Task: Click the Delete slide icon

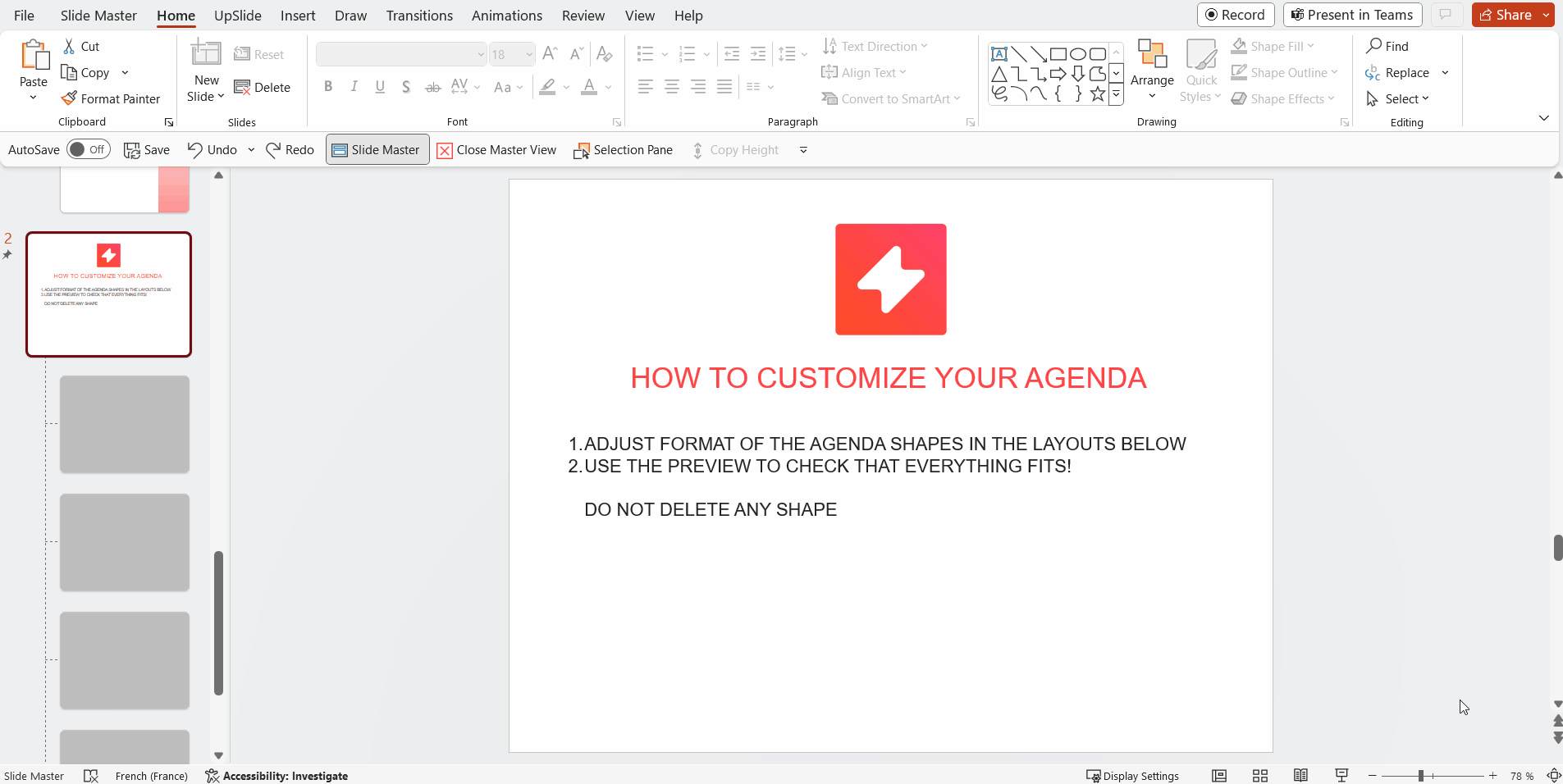Action: tap(242, 88)
